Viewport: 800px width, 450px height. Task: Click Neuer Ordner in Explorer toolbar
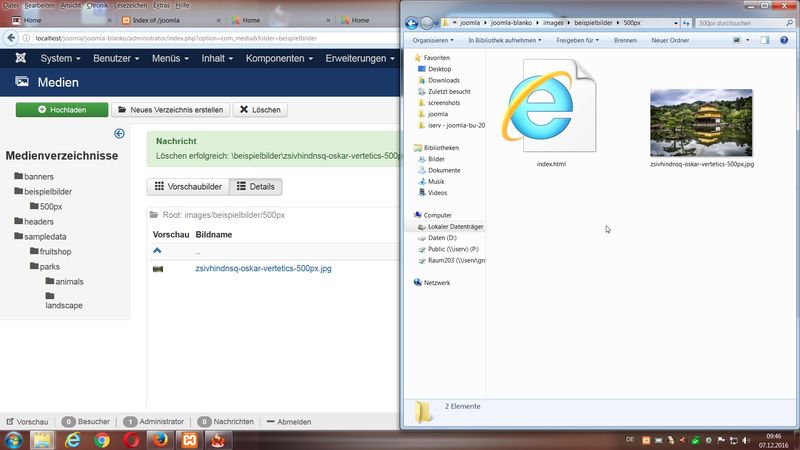click(670, 40)
